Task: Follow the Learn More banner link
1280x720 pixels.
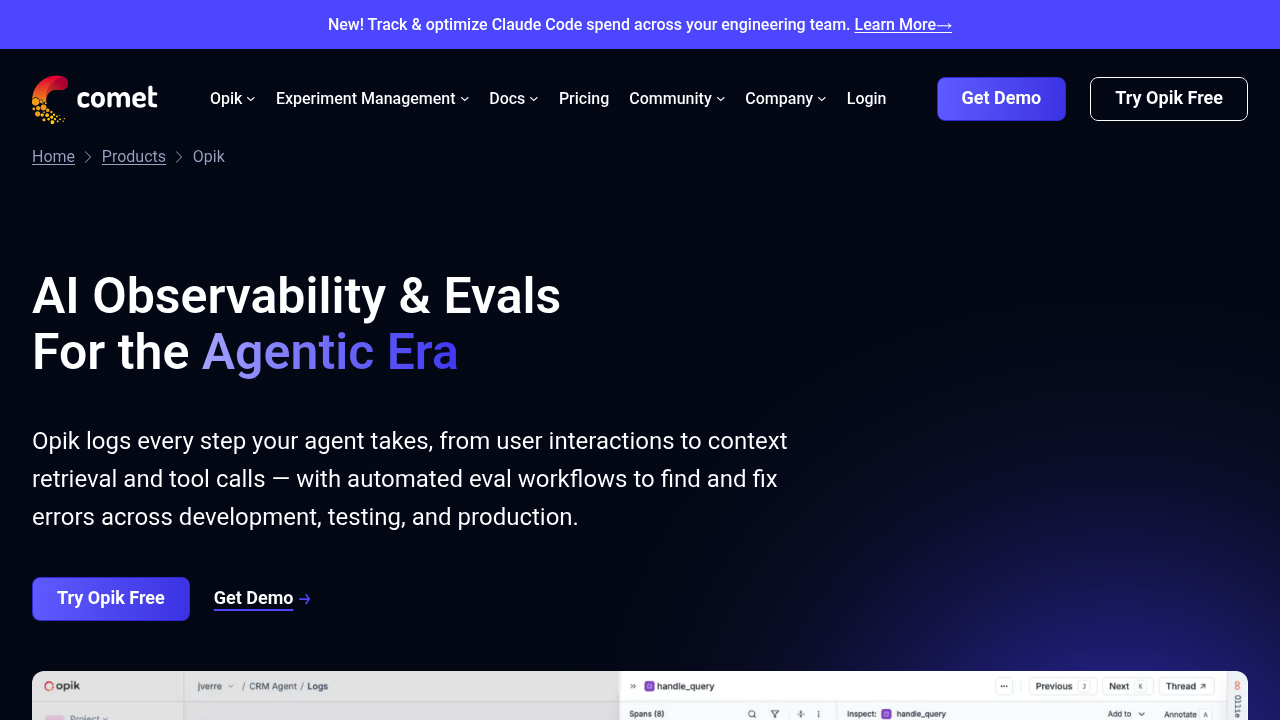Action: [903, 24]
